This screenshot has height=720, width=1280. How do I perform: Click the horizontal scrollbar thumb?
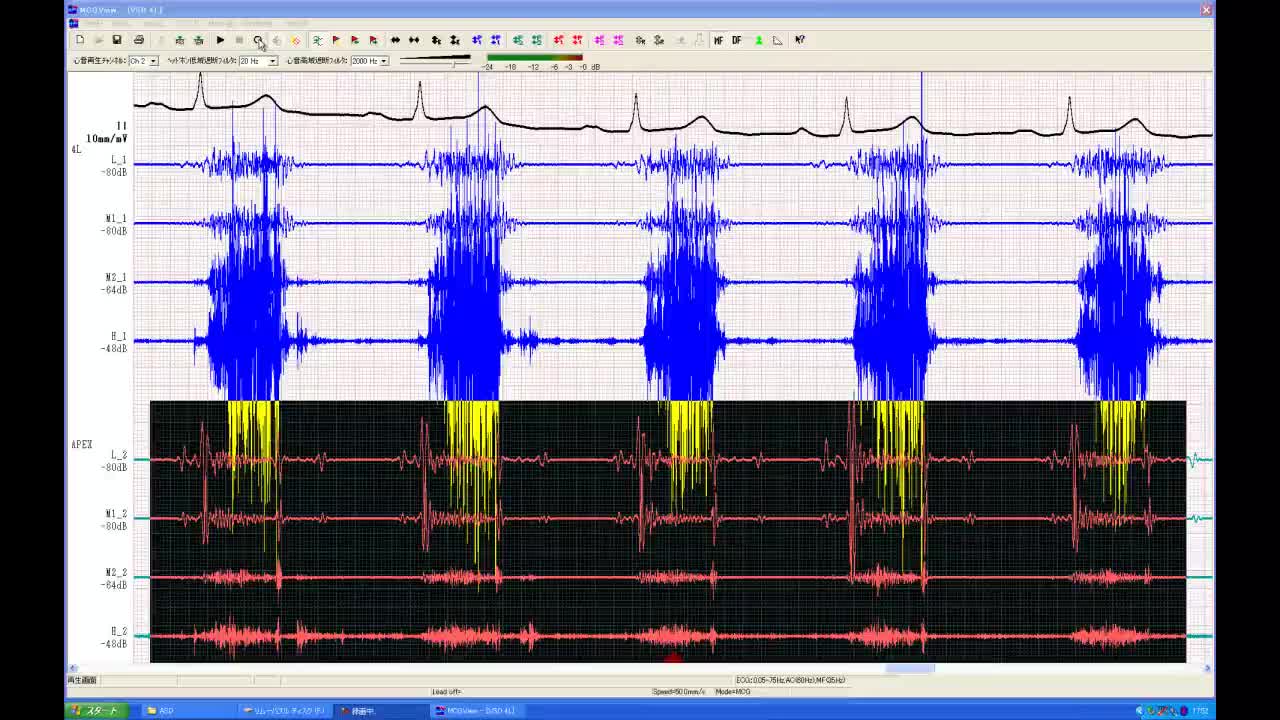(x=910, y=669)
